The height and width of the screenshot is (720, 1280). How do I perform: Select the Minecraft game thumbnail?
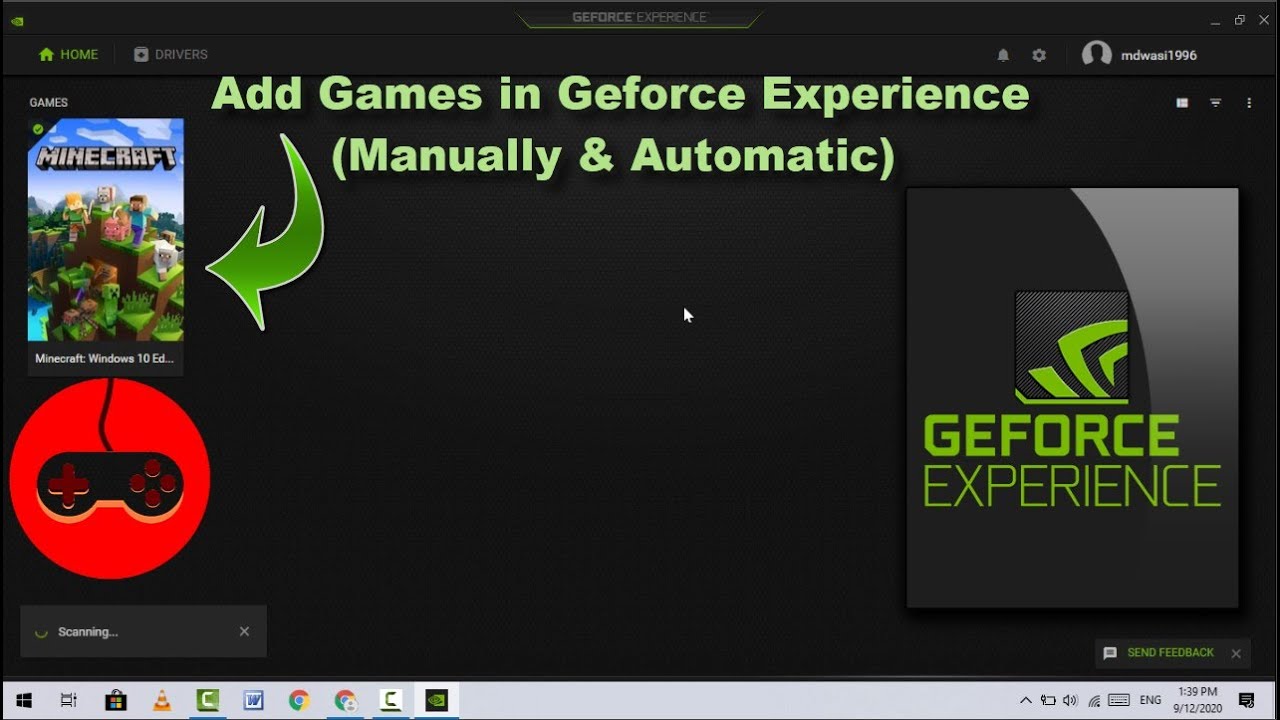tap(106, 230)
